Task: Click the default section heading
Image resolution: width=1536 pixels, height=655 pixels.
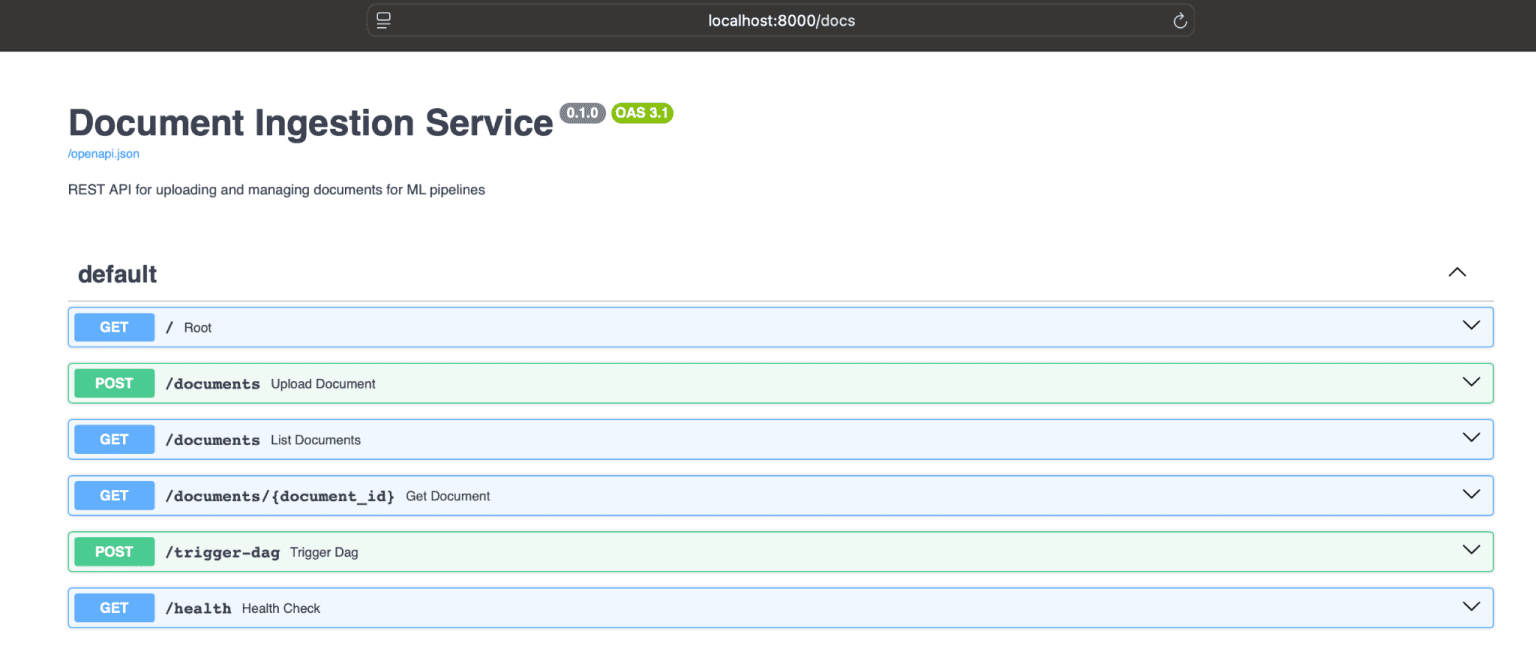Action: click(117, 274)
